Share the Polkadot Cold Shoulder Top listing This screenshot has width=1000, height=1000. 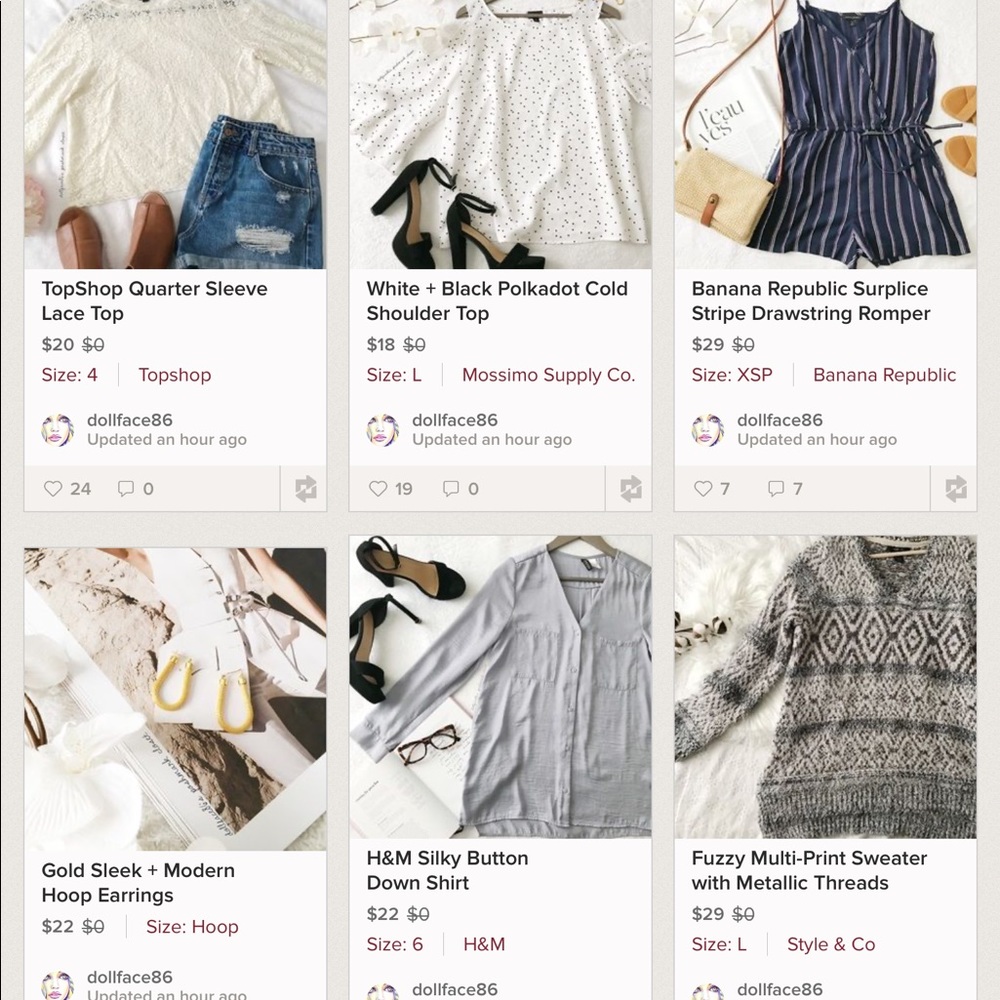click(631, 489)
